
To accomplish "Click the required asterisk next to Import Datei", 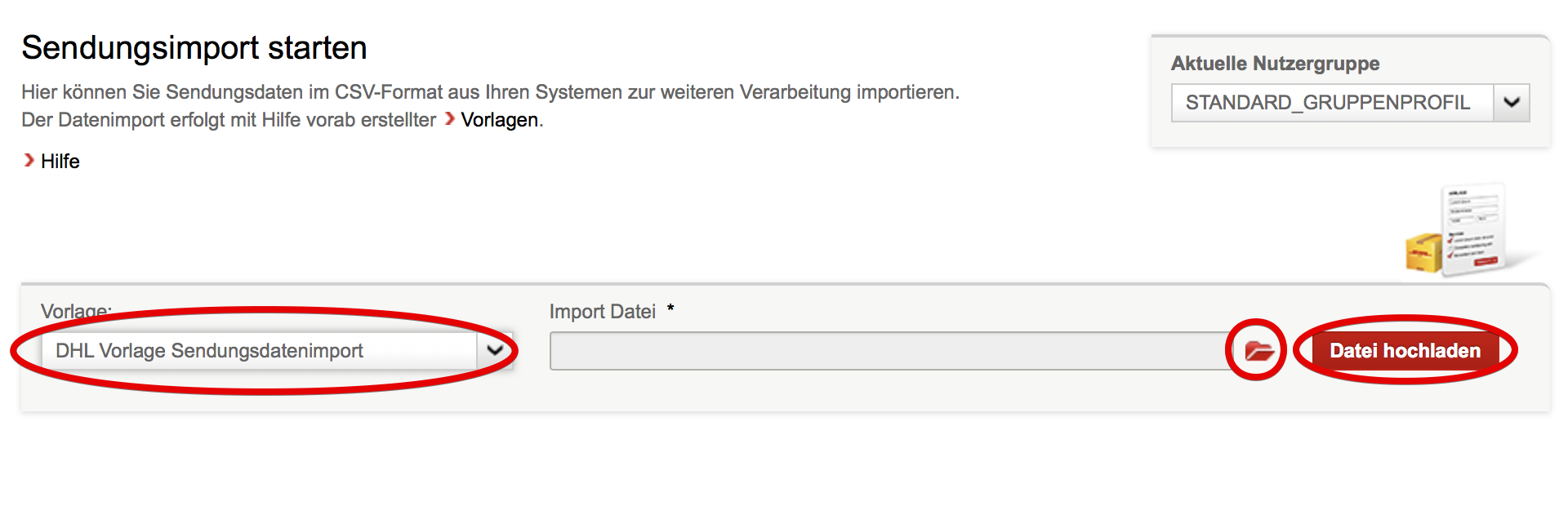I will coord(670,309).
